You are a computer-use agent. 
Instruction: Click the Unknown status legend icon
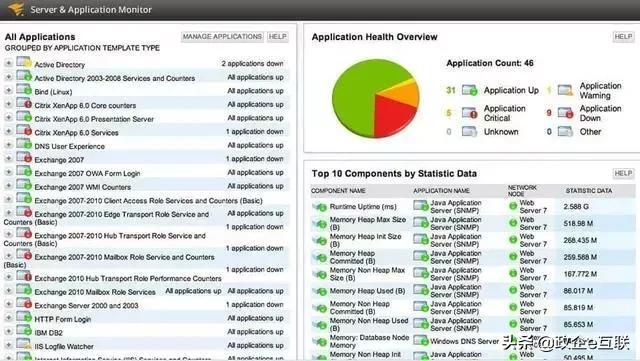tap(469, 131)
